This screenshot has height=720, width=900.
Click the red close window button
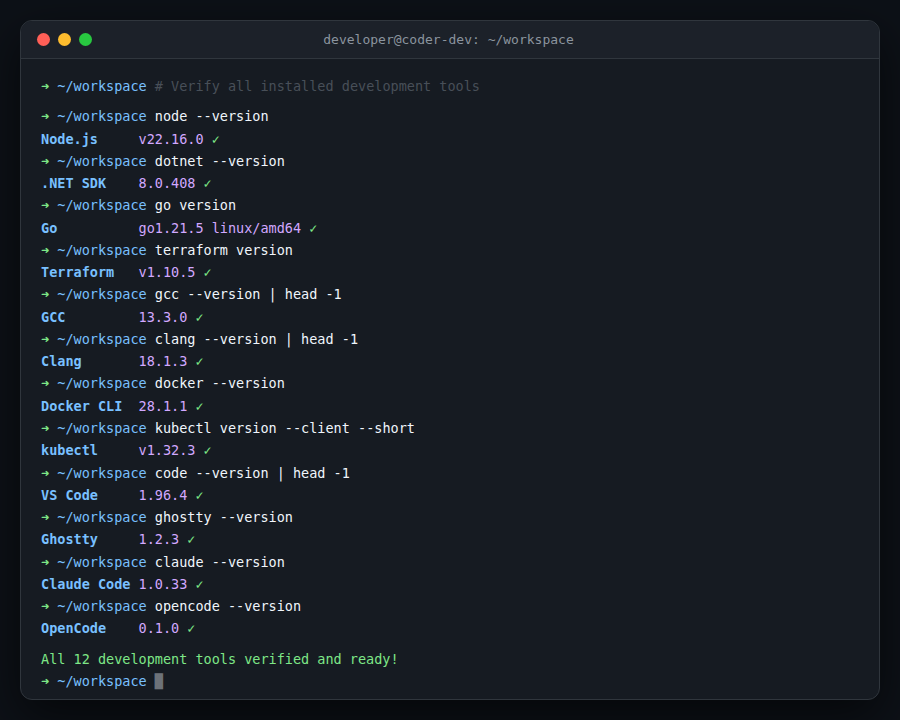(x=44, y=40)
